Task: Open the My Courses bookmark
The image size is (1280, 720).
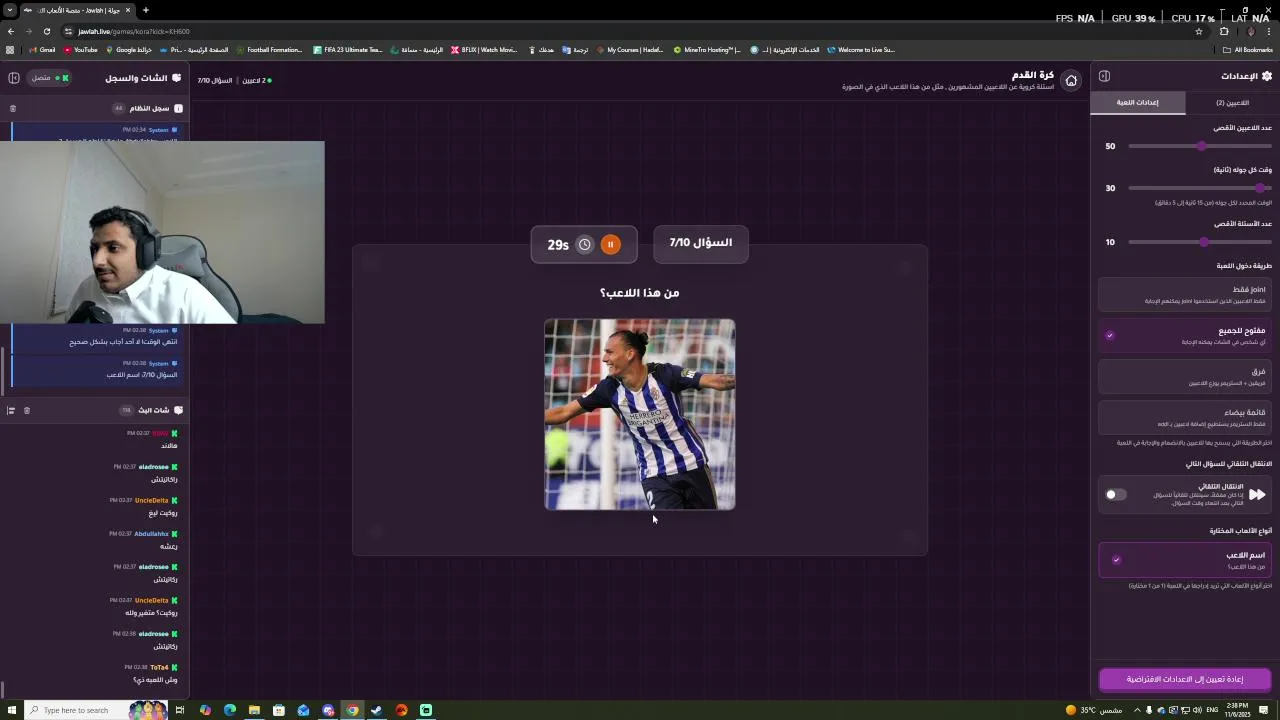Action: click(630, 49)
